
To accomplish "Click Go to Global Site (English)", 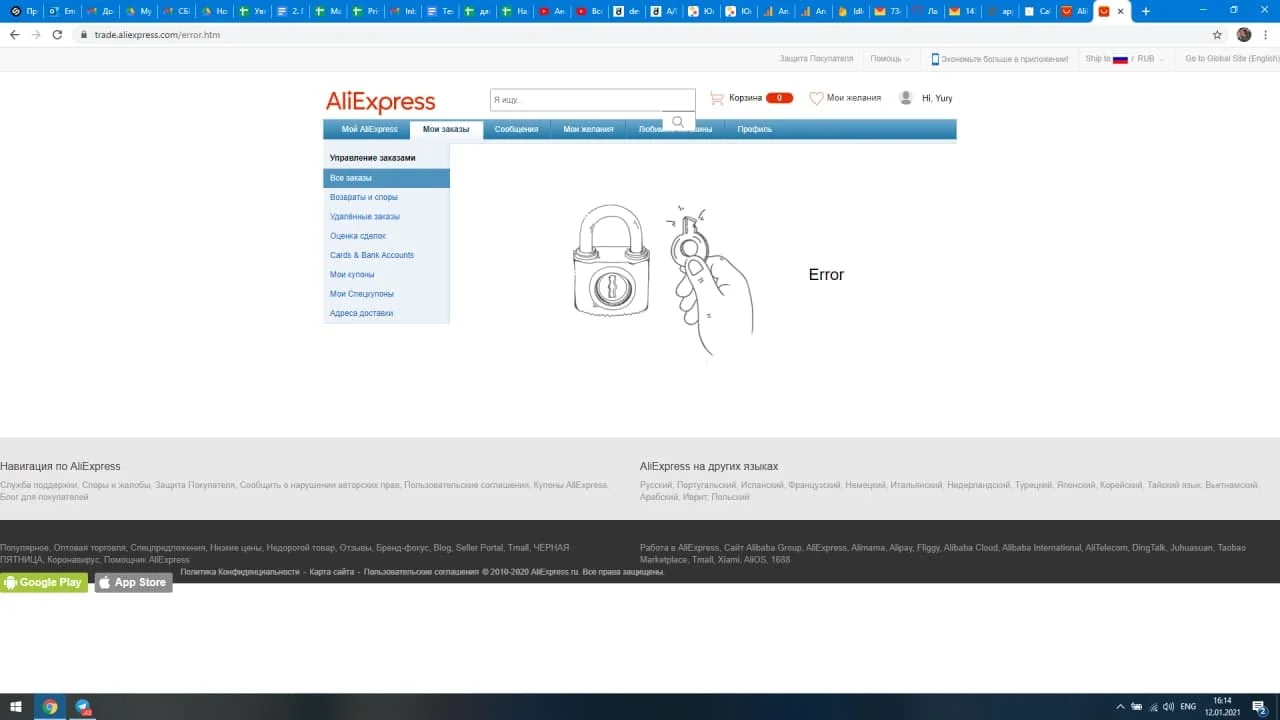I will click(x=1232, y=59).
